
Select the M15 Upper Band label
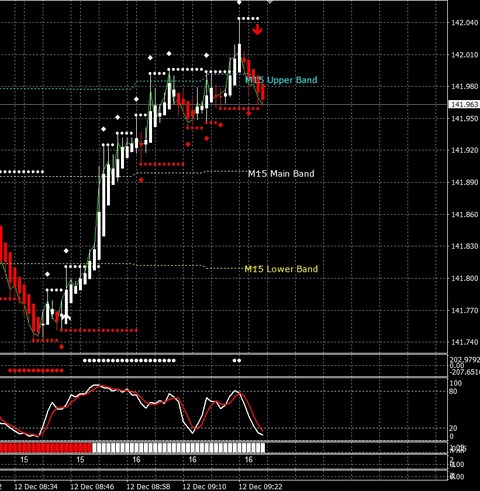click(281, 80)
